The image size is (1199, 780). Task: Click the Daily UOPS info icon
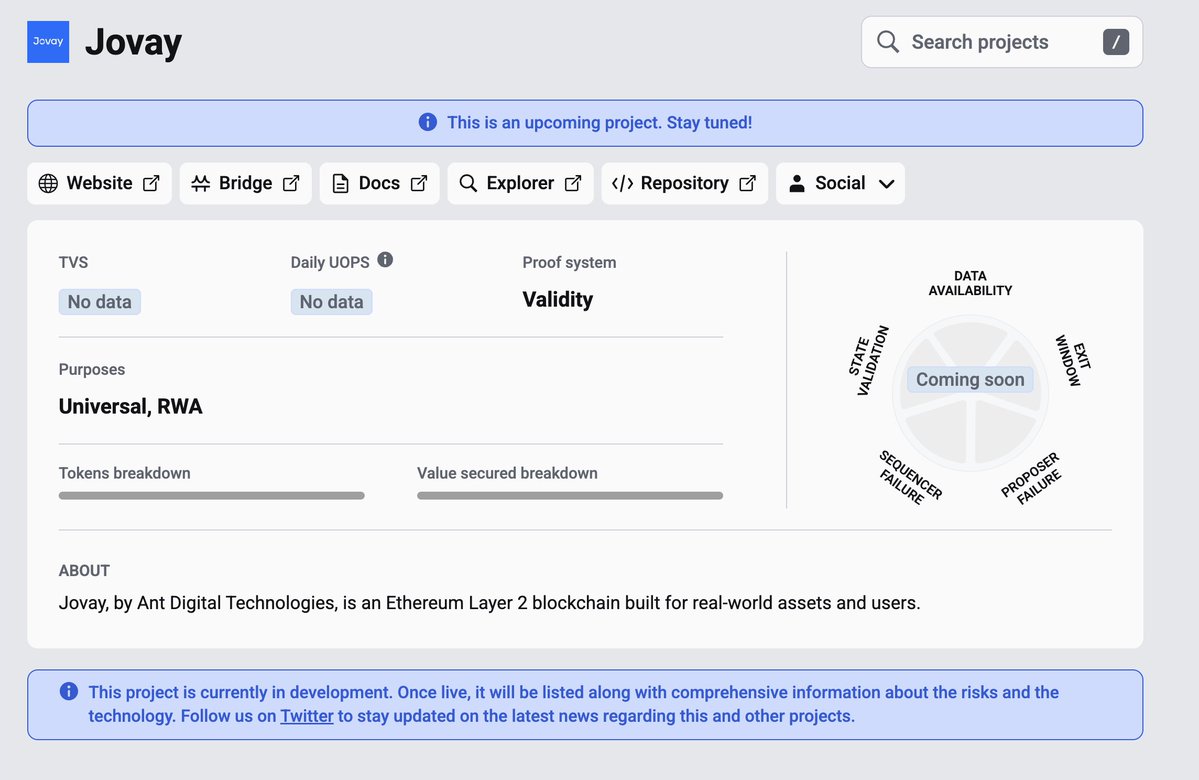tap(385, 260)
